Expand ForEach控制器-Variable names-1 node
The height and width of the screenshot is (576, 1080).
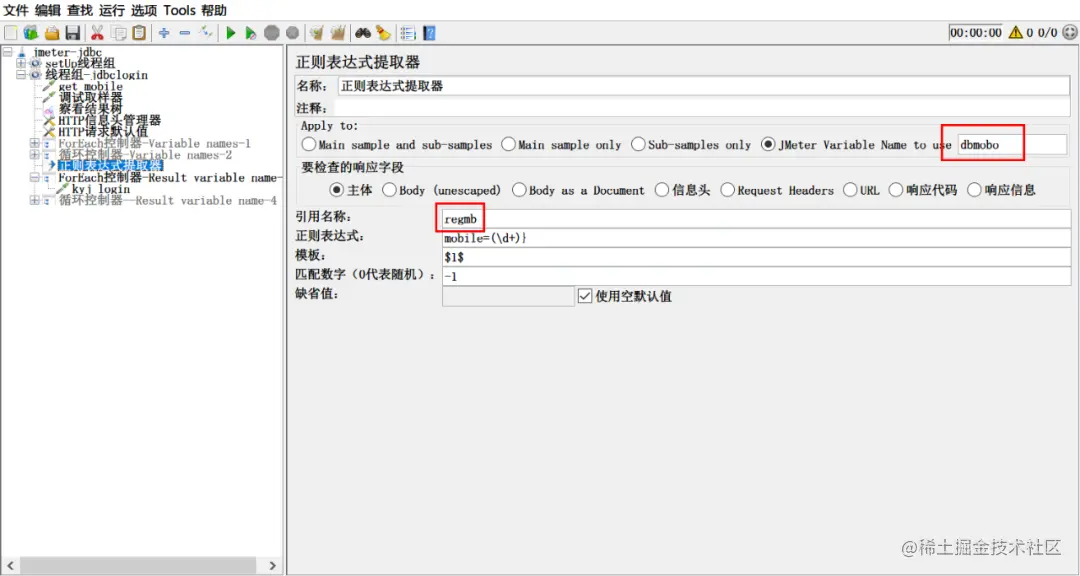pyautogui.click(x=34, y=143)
